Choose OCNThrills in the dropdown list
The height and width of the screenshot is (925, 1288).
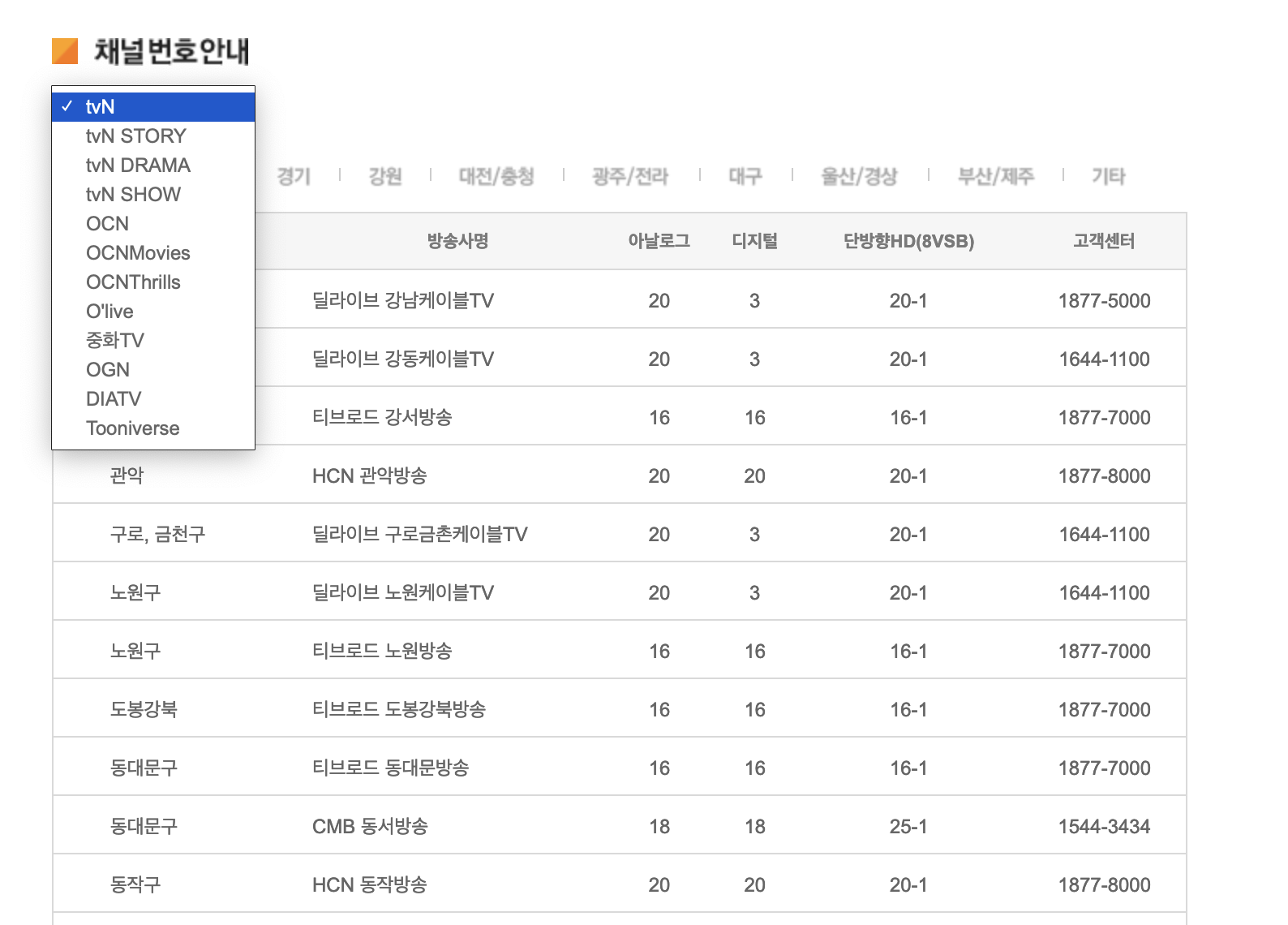pyautogui.click(x=153, y=282)
